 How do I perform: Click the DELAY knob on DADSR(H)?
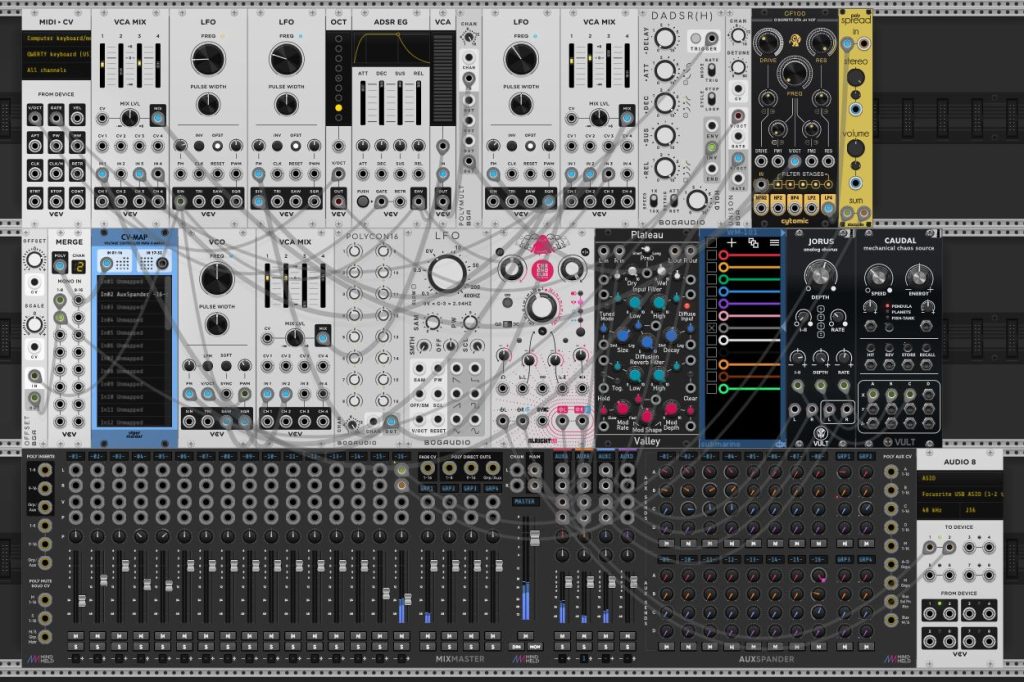tap(664, 38)
